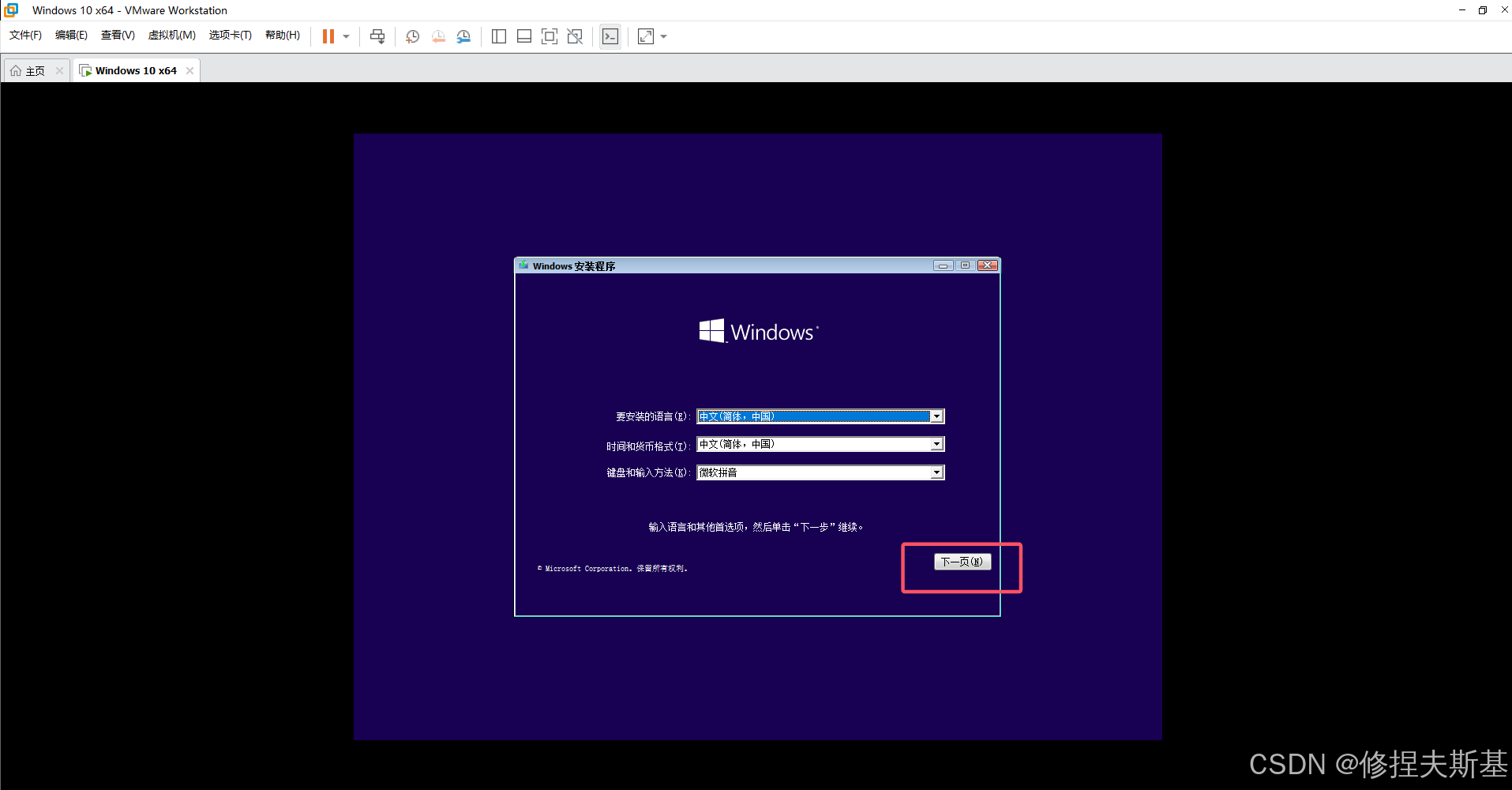Viewport: 1512px width, 790px height.
Task: Send Ctrl+Alt+Del to the guest OS
Action: tap(377, 36)
